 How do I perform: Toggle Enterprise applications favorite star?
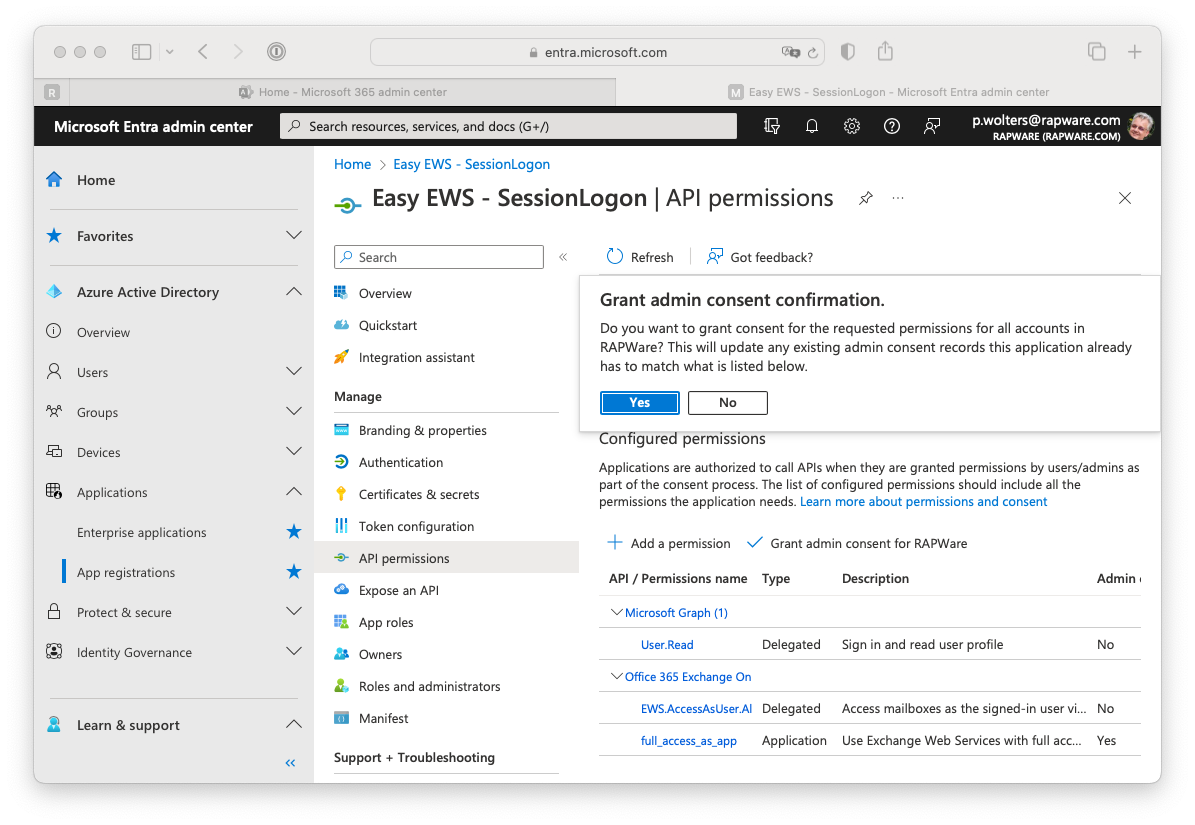tap(293, 532)
